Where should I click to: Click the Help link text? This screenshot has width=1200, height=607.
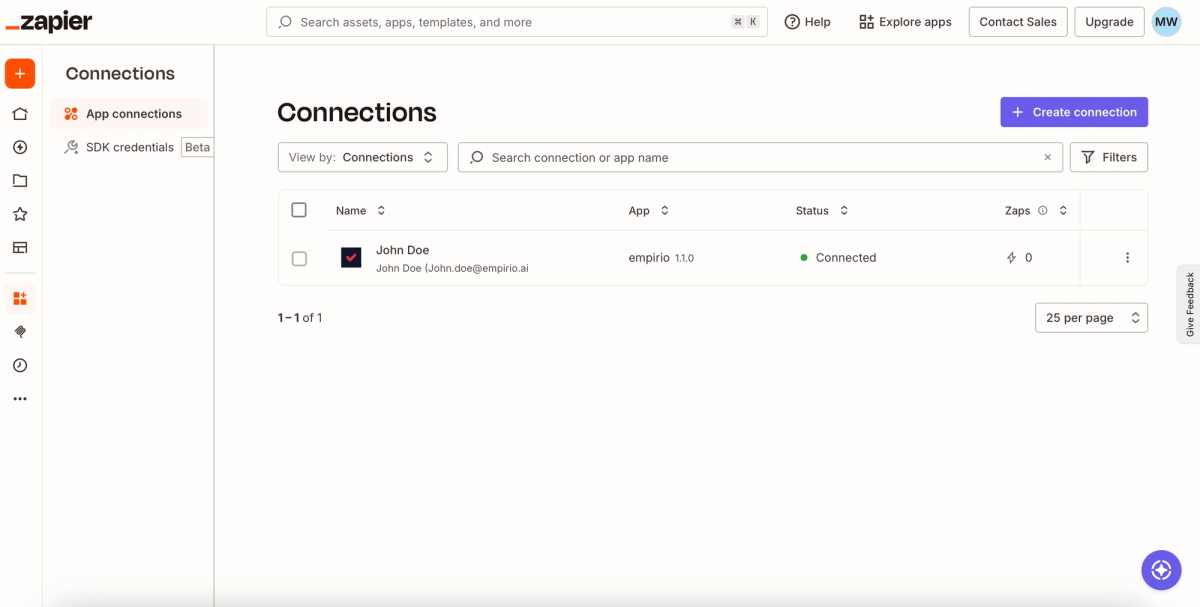(818, 22)
